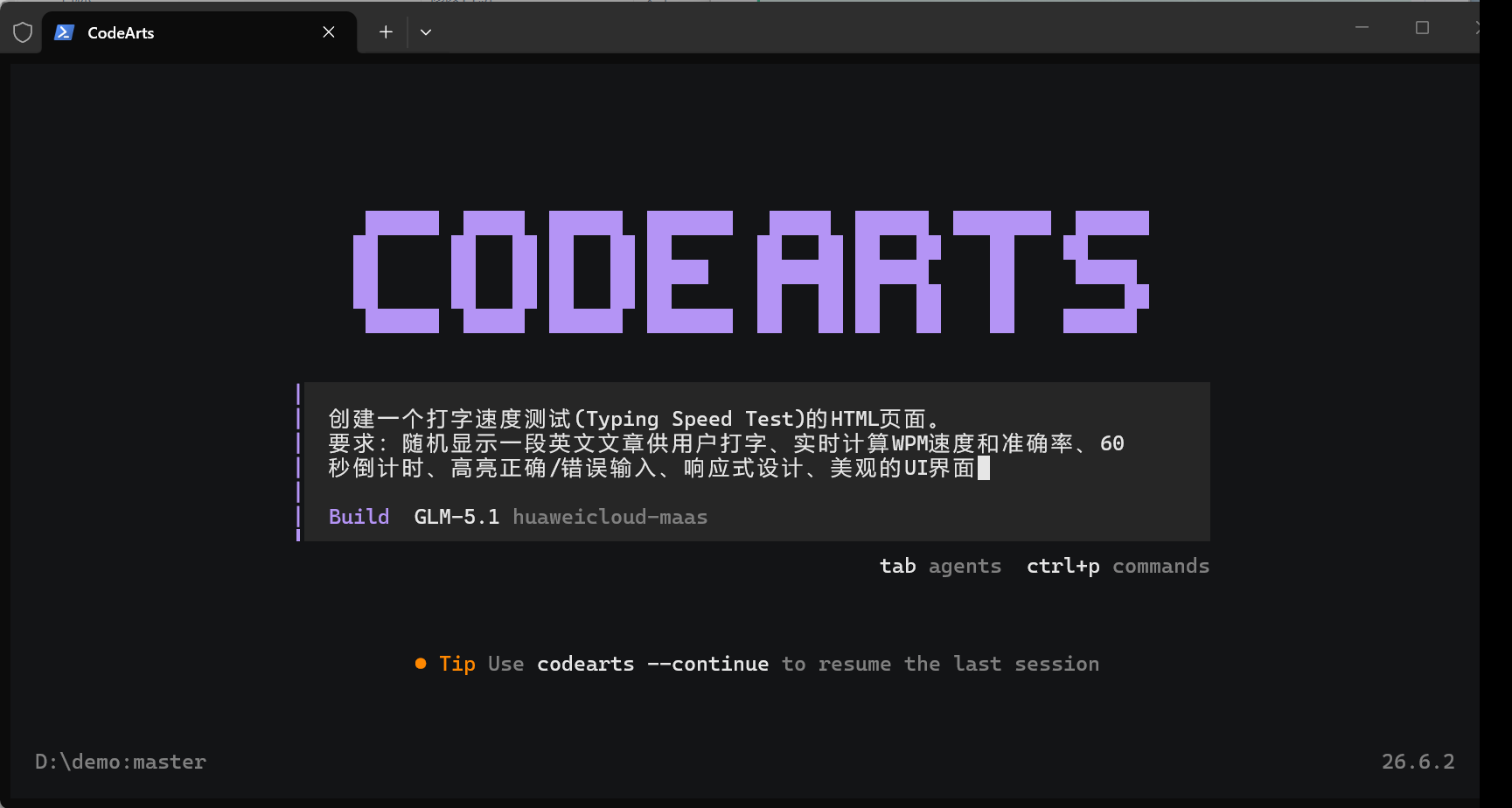Minimize the terminal window
The image size is (1512, 808).
[1362, 28]
